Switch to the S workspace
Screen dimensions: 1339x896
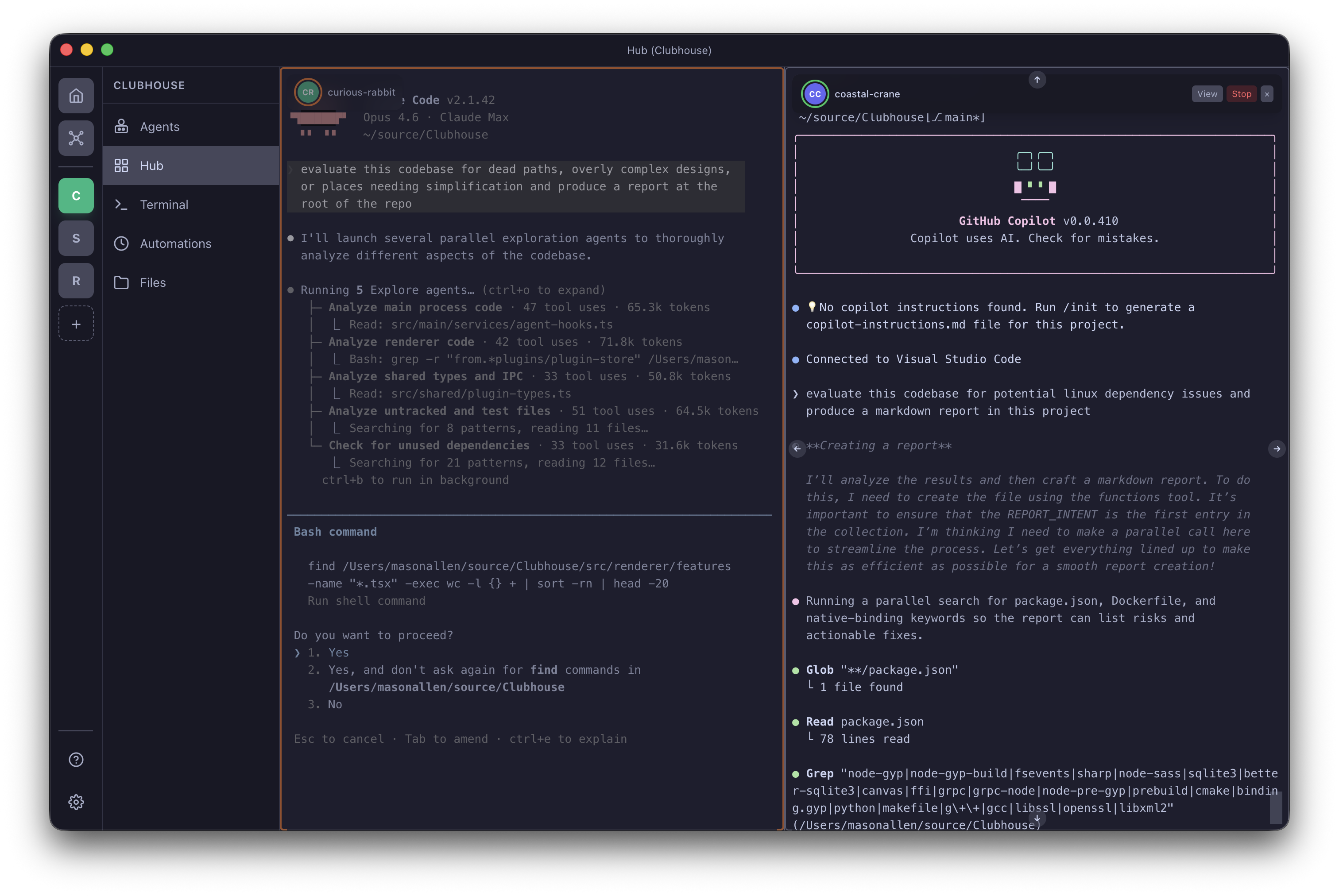(76, 238)
